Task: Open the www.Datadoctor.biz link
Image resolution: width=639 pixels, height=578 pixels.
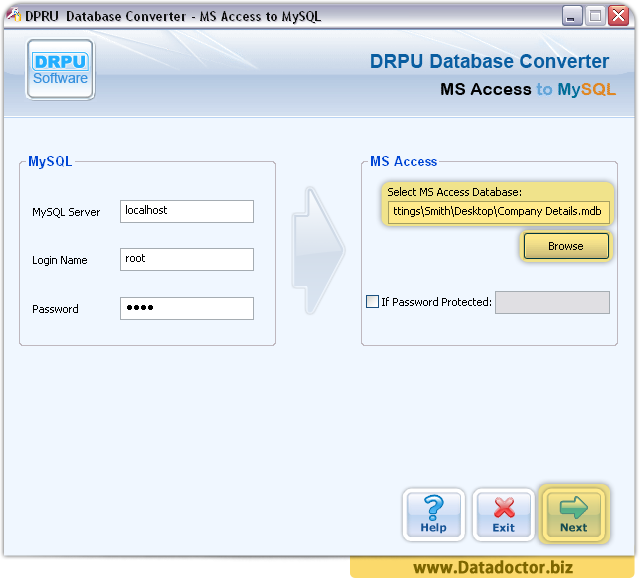Action: 493,567
